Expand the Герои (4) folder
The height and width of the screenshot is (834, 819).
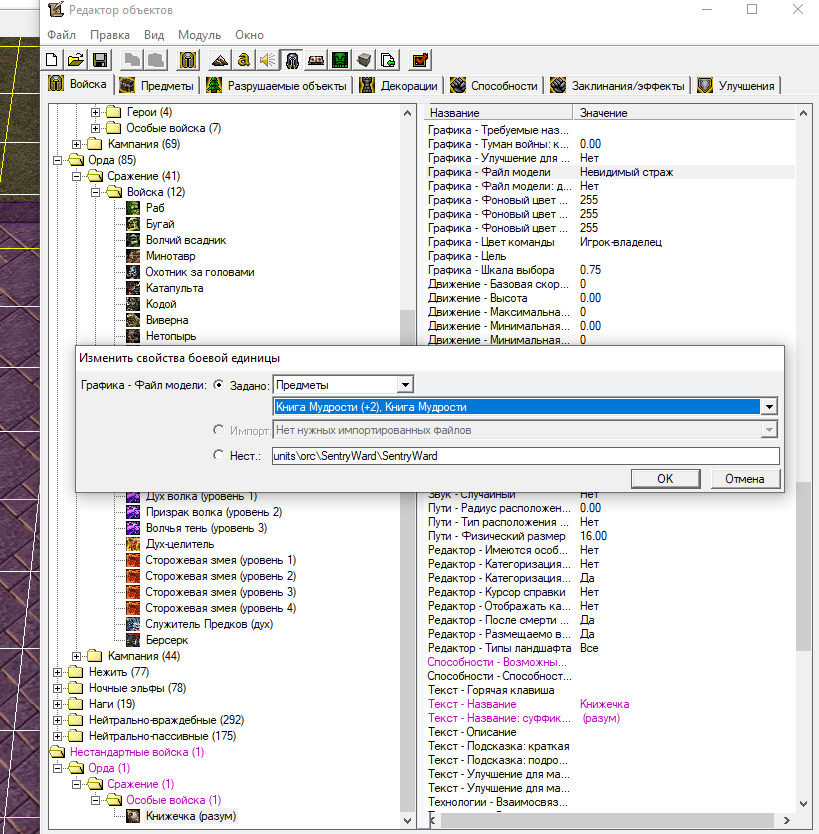point(96,112)
